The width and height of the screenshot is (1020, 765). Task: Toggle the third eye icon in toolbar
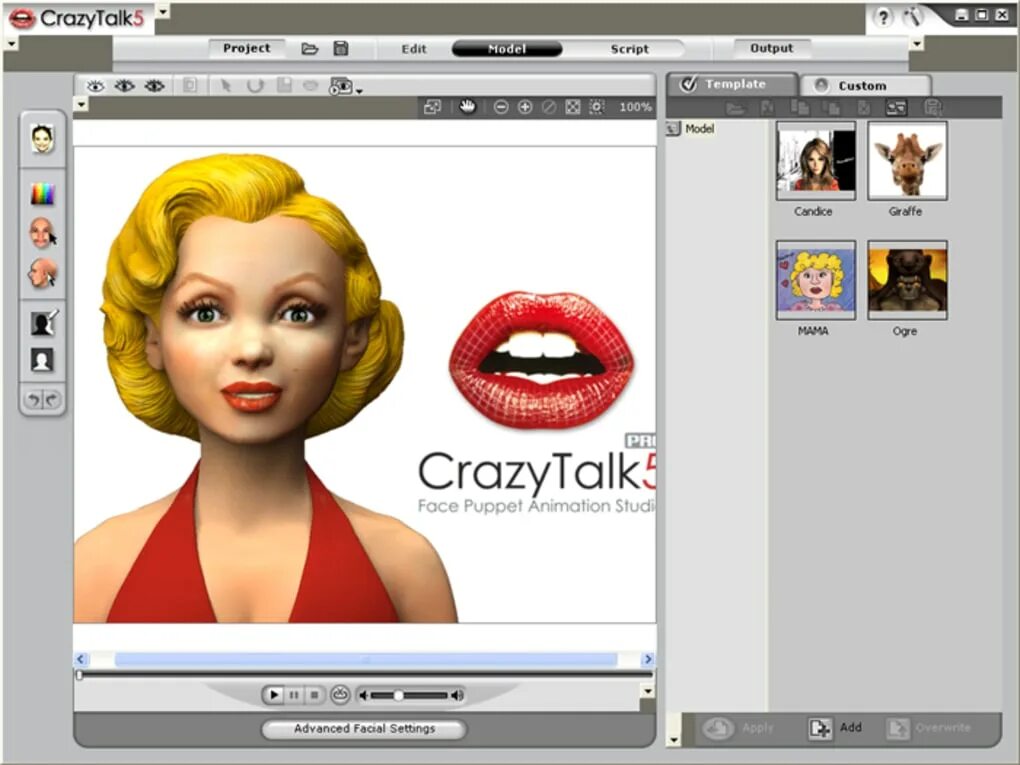154,86
